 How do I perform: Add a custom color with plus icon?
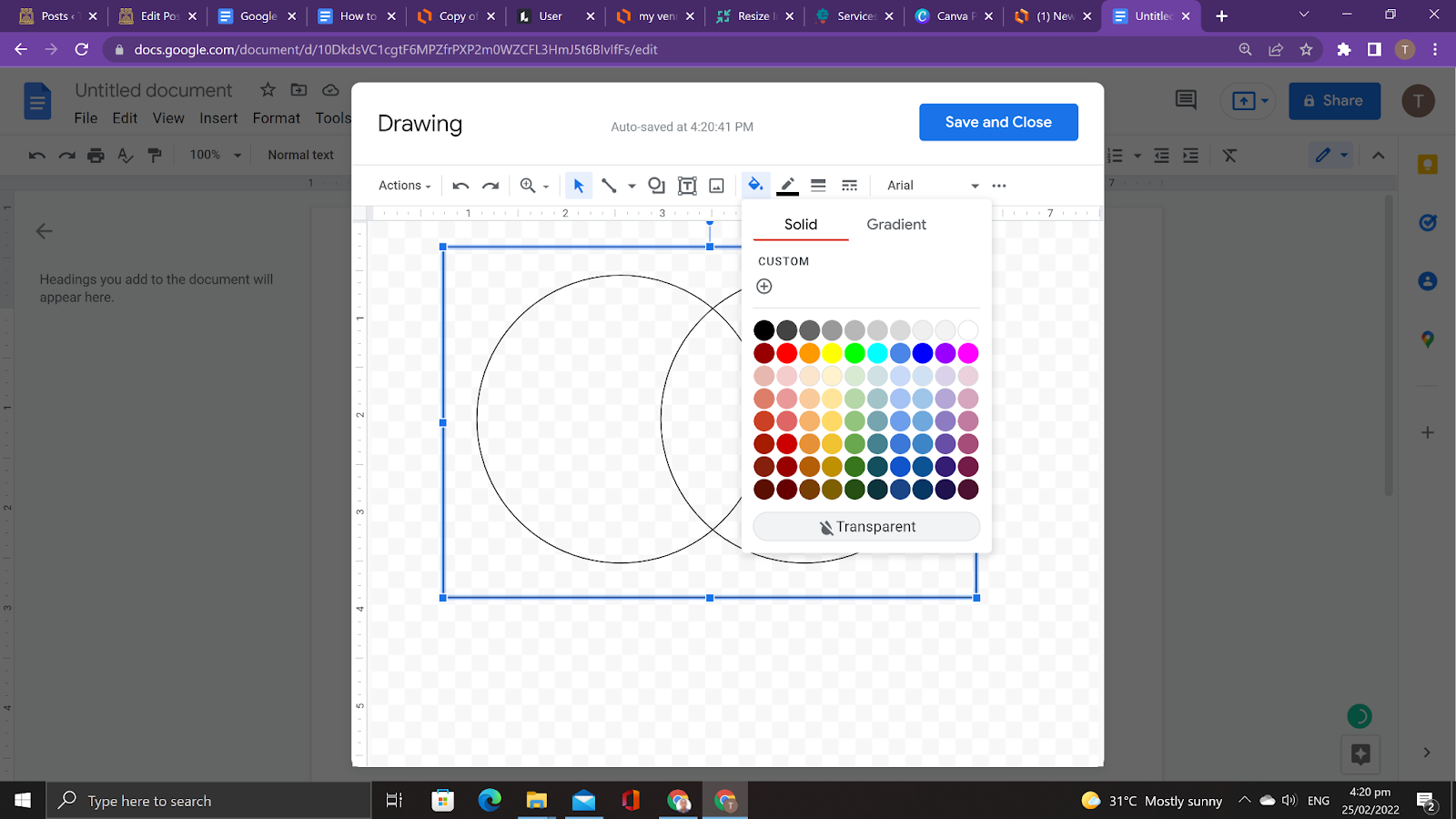(764, 287)
